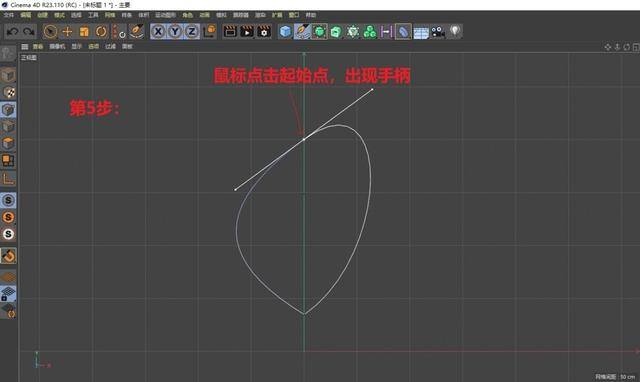640x382 pixels.
Task: Click the viewport pan navigation icon
Action: pos(608,47)
